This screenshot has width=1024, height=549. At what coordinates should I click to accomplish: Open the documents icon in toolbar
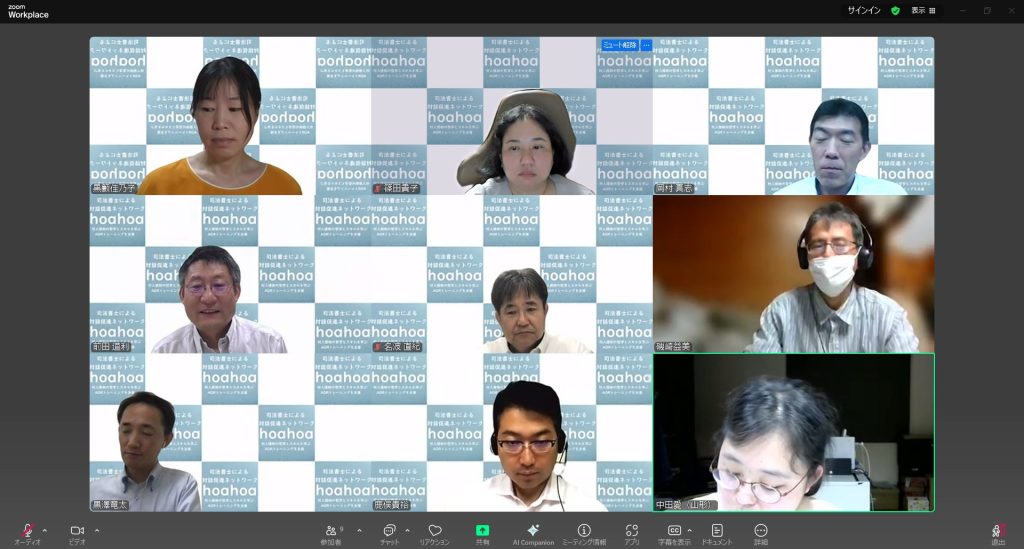[717, 530]
